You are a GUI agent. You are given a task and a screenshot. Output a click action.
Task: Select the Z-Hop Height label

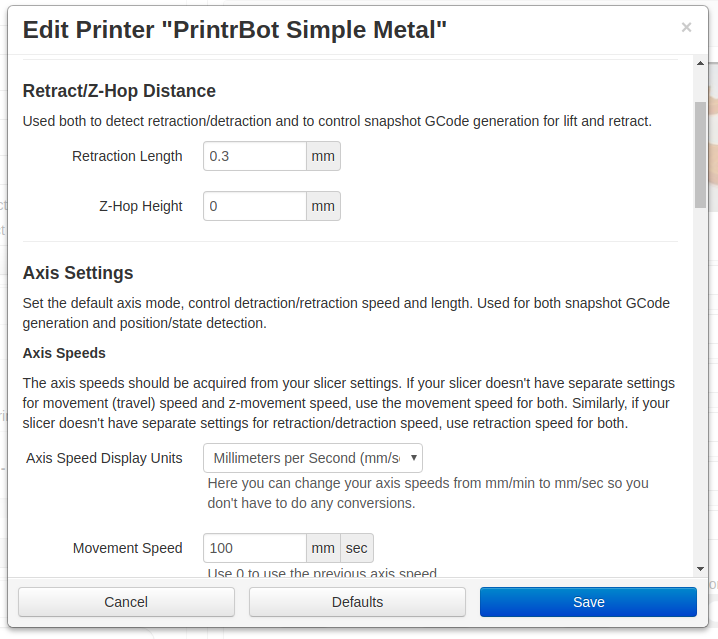(x=141, y=206)
